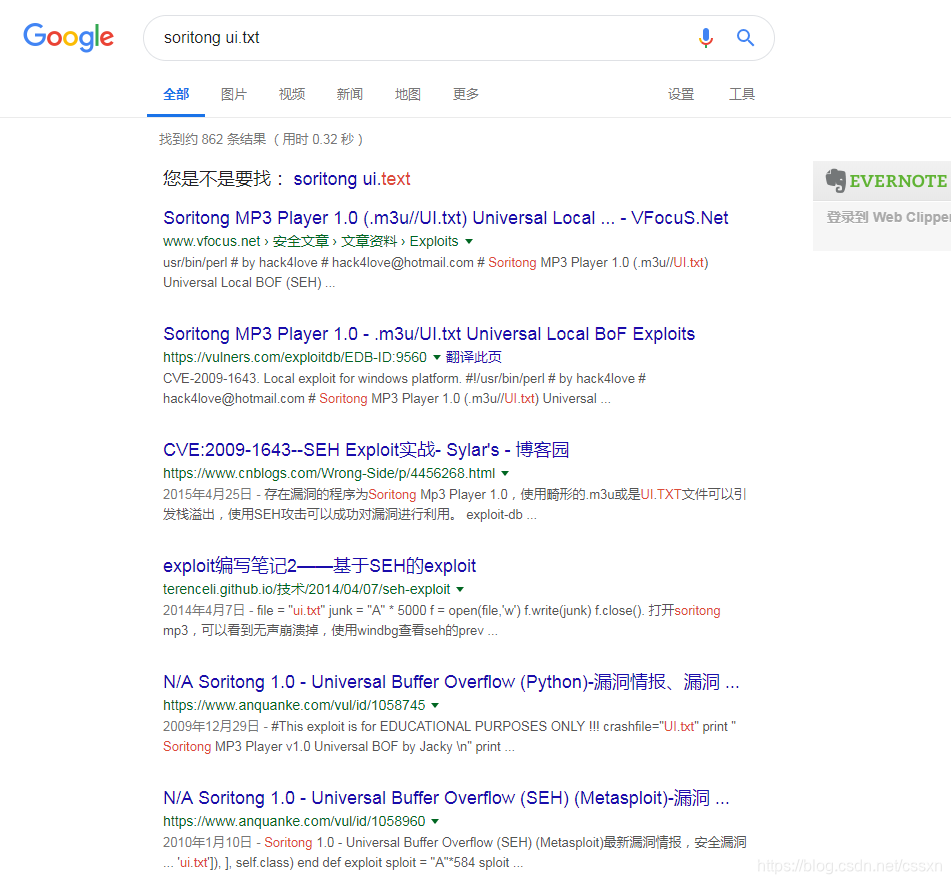Open the Universal Buffer Overflow (SEH) (Metasploit) result
Image resolution: width=951 pixels, height=884 pixels.
(446, 797)
